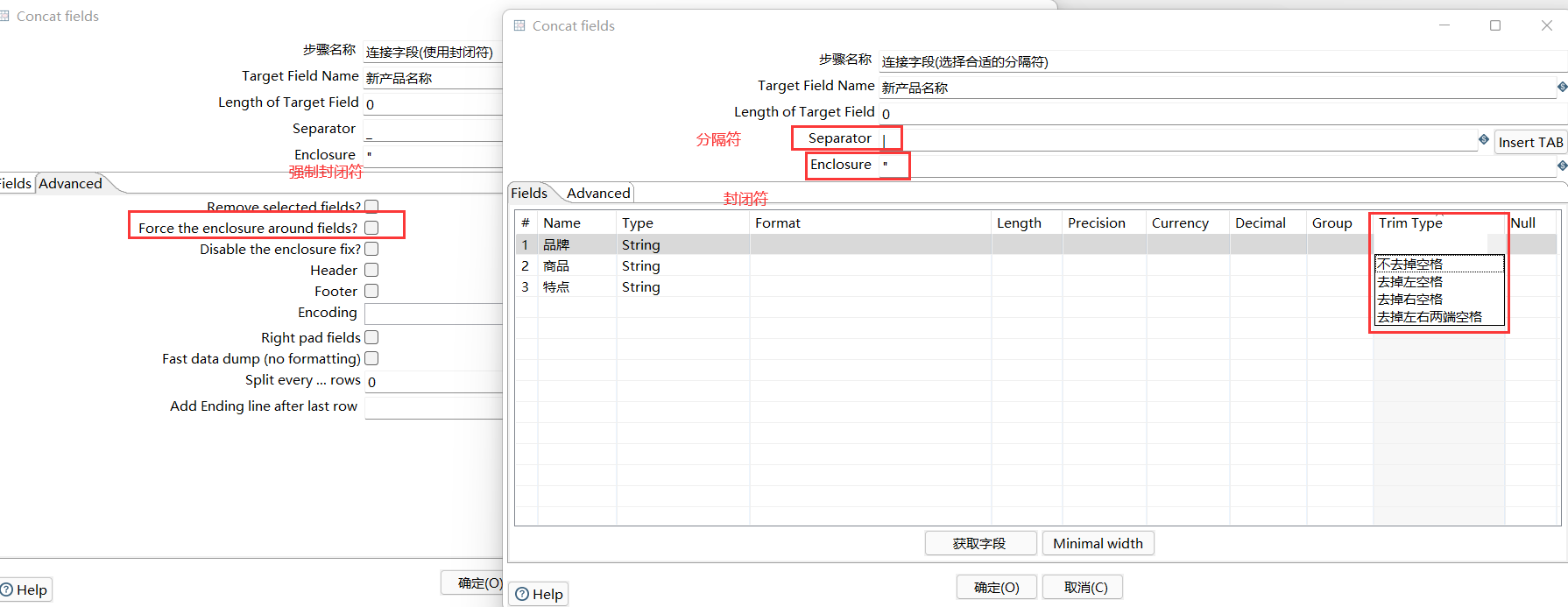
Task: Select row 3 特点 in fields table
Action: pyautogui.click(x=556, y=286)
